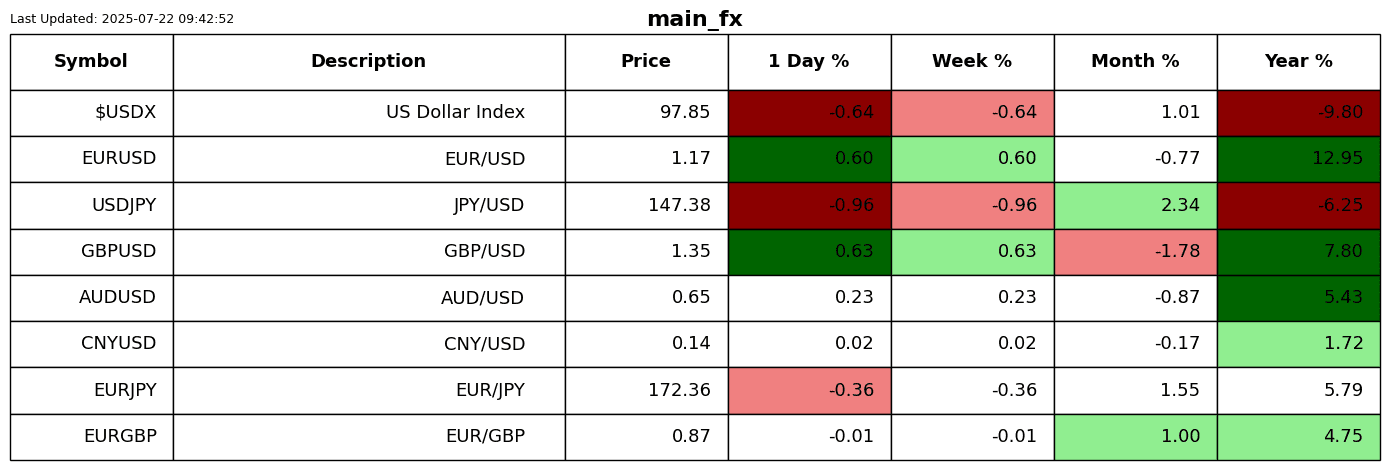Select the Description column header

point(368,62)
